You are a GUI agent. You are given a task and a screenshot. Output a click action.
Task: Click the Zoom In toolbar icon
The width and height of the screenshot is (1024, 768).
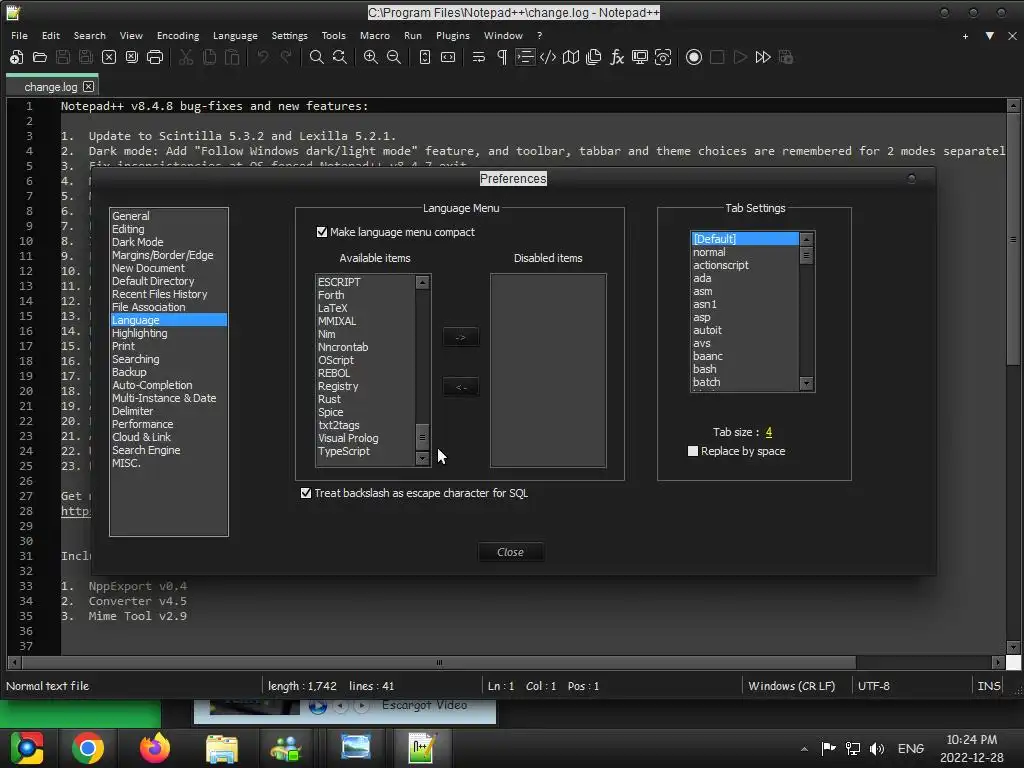click(370, 57)
